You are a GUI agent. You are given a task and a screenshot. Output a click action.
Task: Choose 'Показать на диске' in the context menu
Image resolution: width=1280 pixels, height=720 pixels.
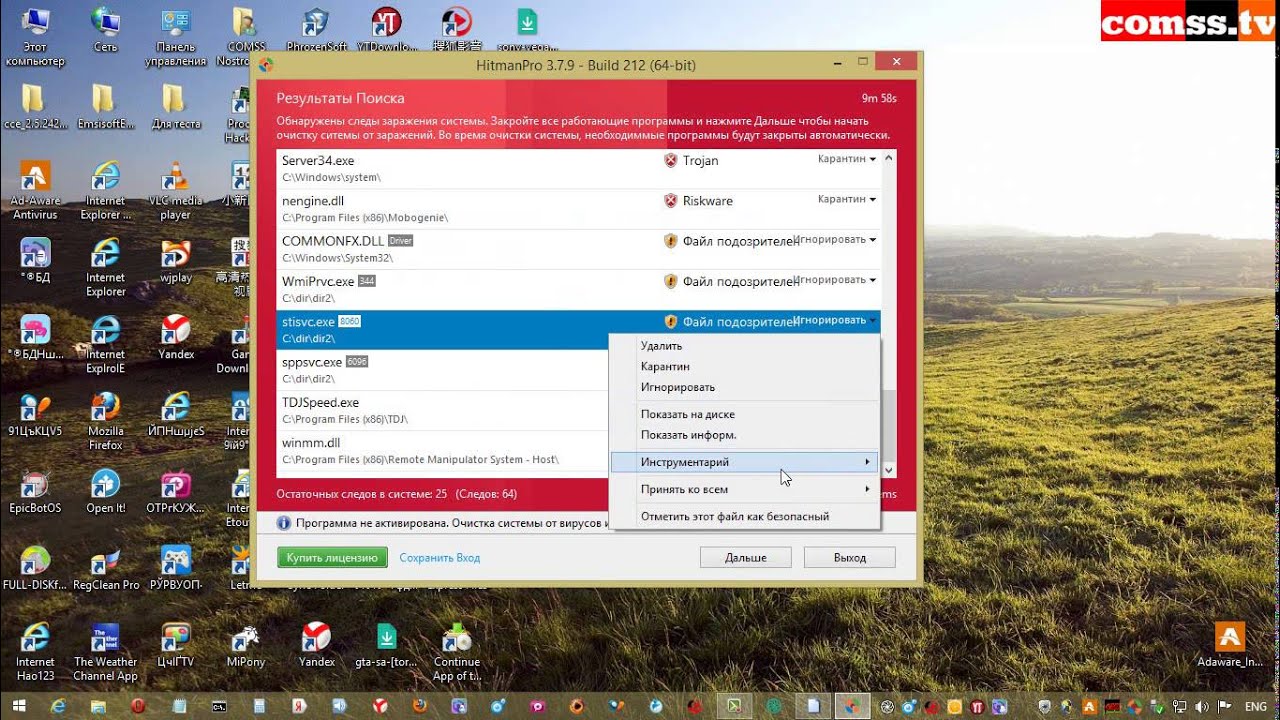coord(744,414)
